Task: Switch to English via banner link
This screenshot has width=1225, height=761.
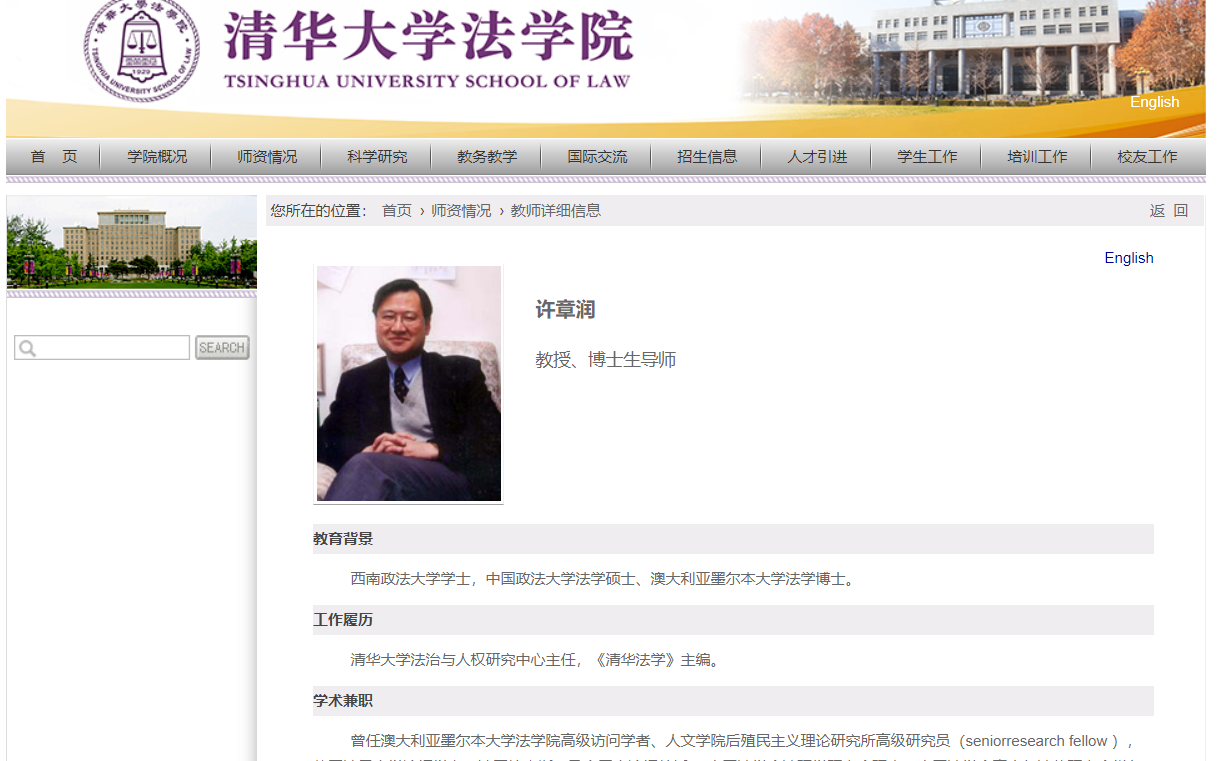Action: (x=1154, y=102)
